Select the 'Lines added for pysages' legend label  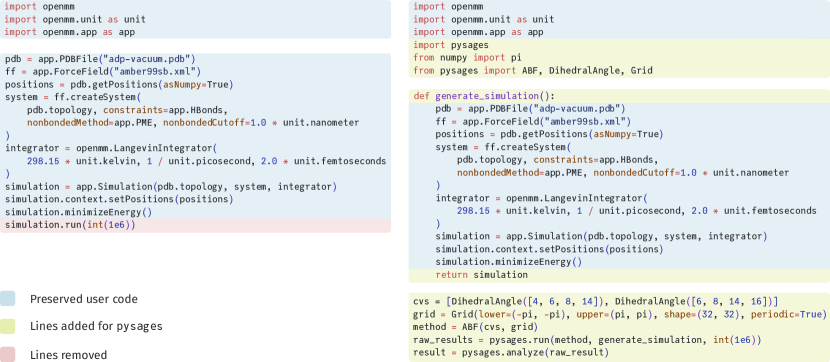(96, 327)
